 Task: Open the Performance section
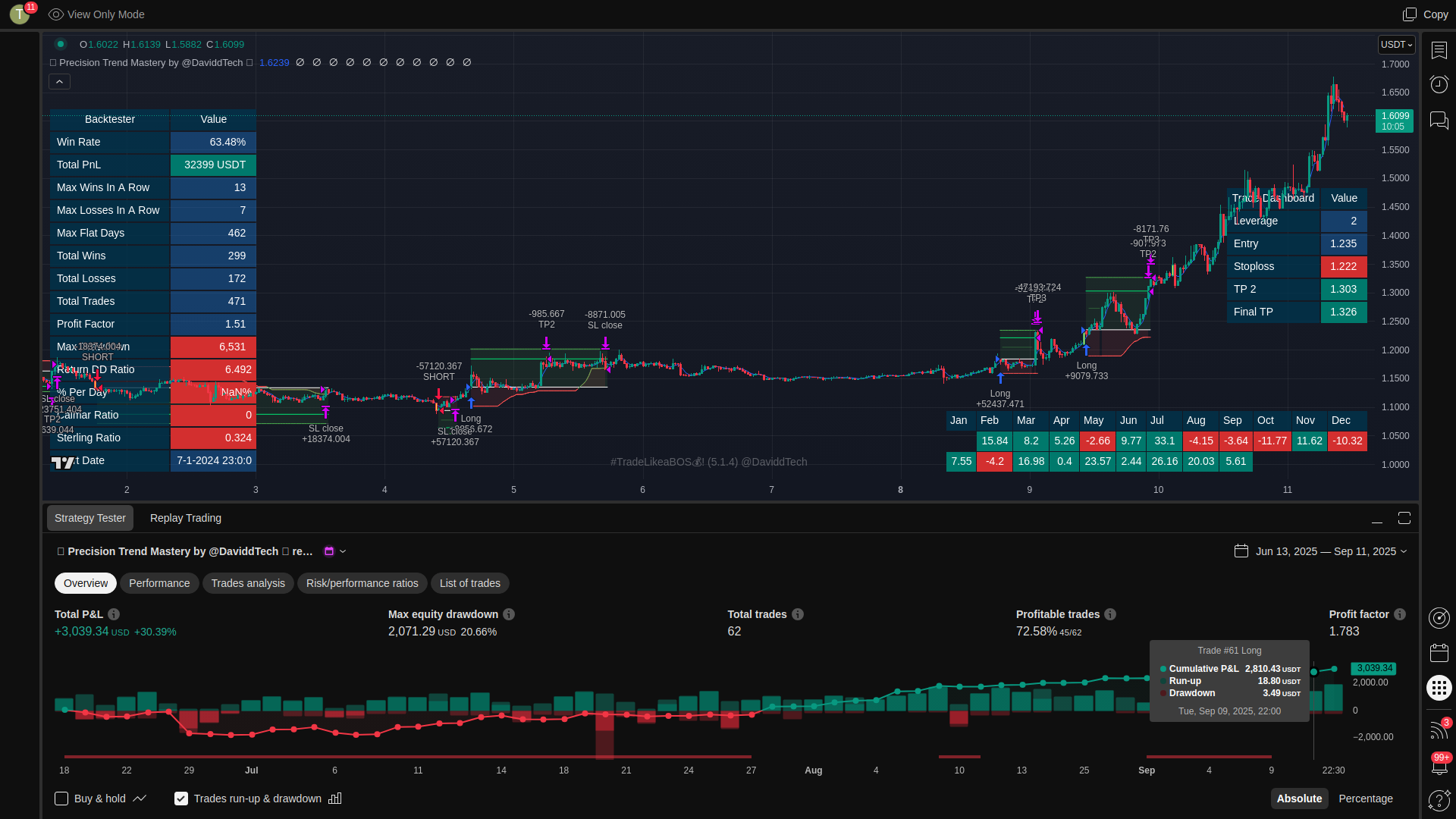[x=159, y=583]
